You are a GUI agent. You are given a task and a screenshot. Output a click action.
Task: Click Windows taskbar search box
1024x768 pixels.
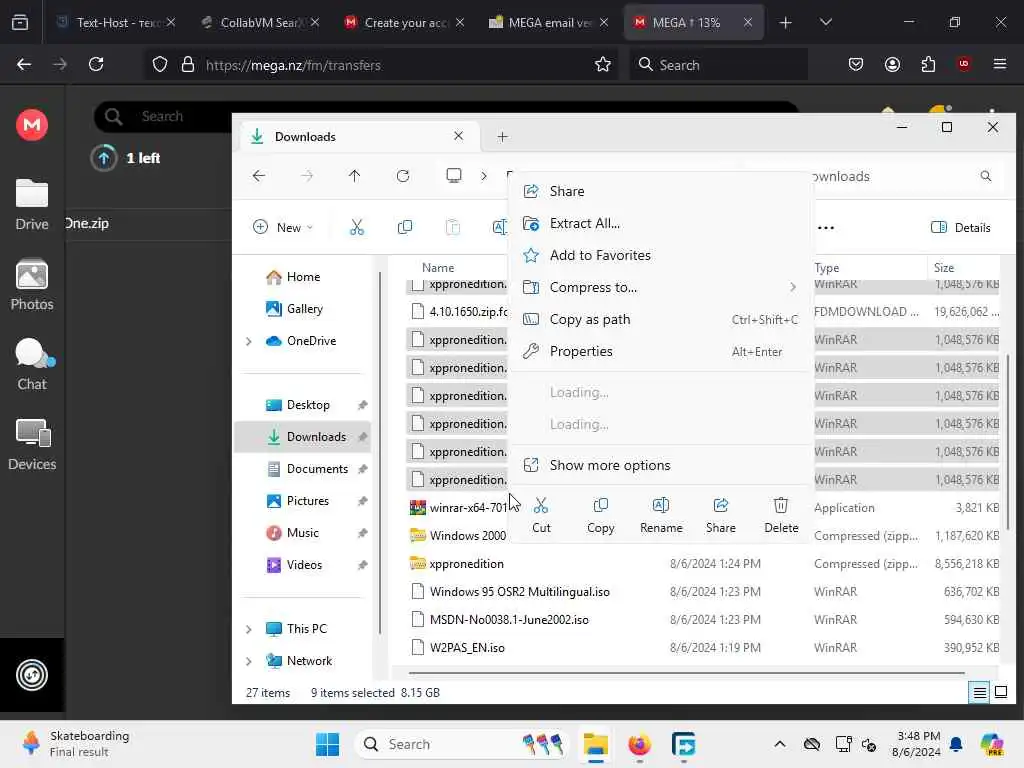462,744
